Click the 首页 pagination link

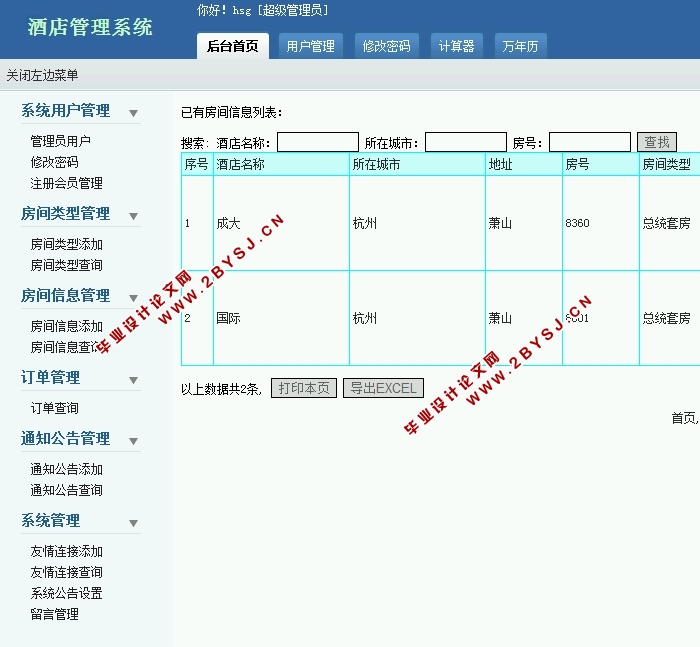coord(683,418)
